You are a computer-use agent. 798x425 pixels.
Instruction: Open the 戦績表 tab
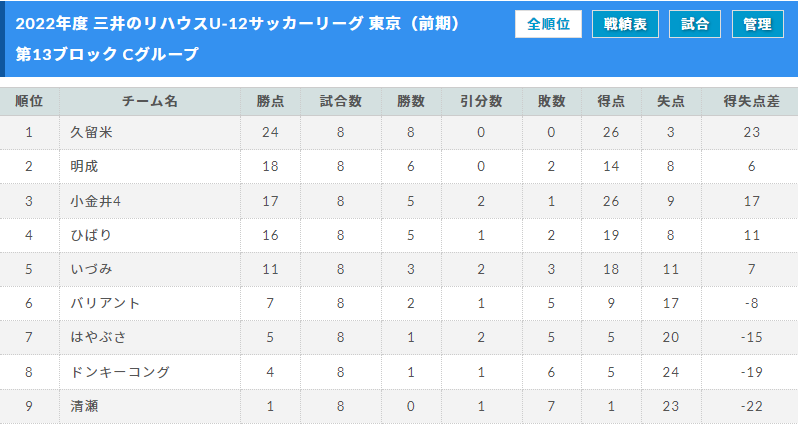(625, 24)
